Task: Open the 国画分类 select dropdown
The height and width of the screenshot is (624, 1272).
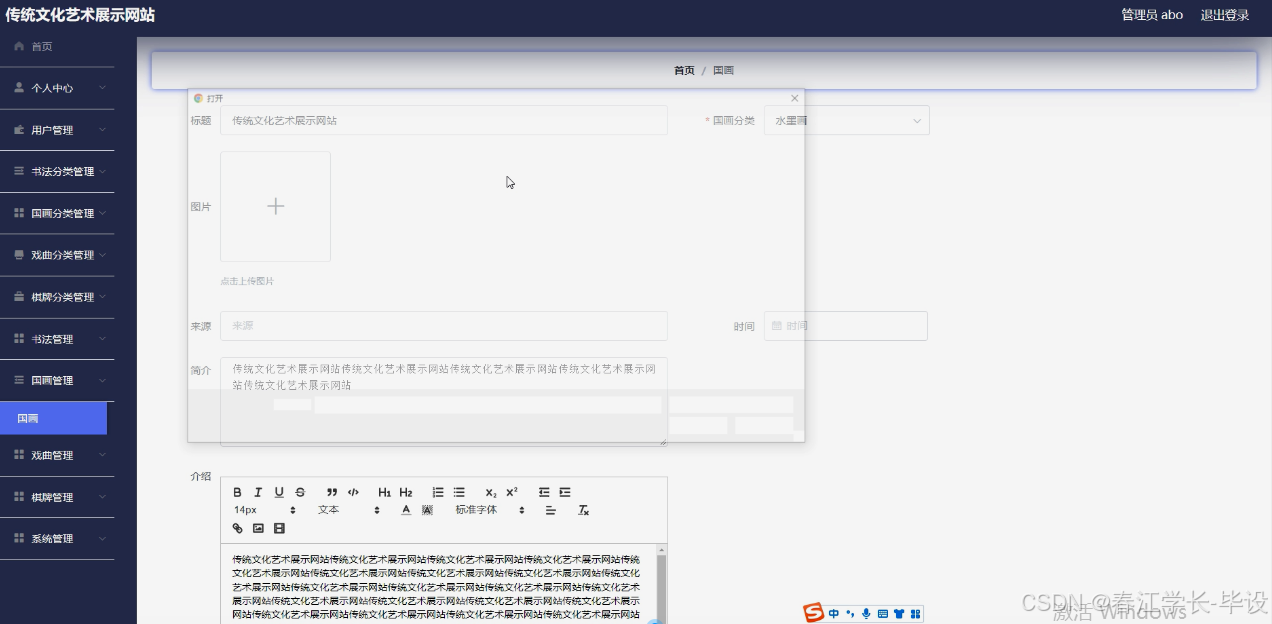Action: [x=847, y=120]
